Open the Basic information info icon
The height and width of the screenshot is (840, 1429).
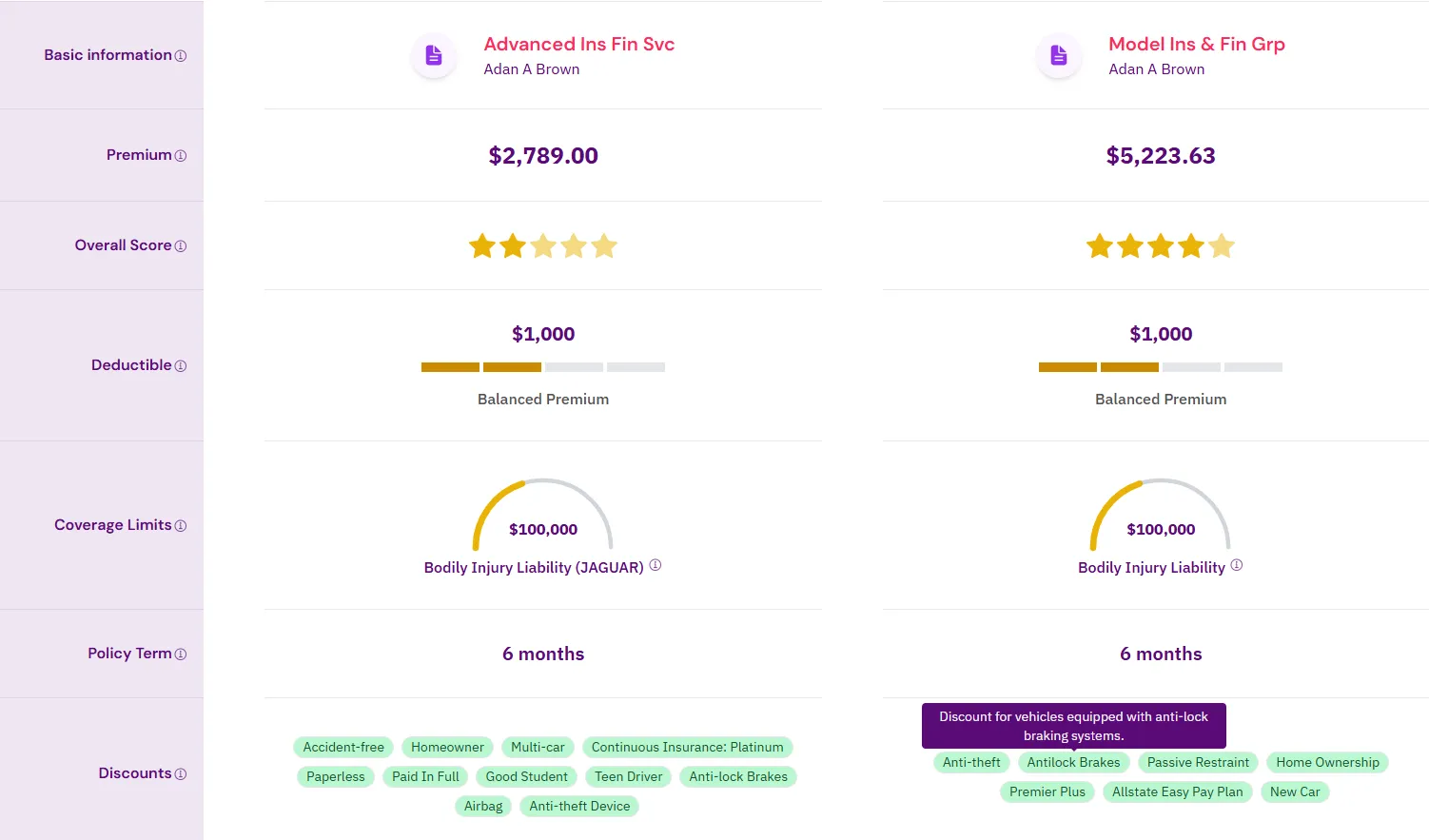click(x=182, y=55)
